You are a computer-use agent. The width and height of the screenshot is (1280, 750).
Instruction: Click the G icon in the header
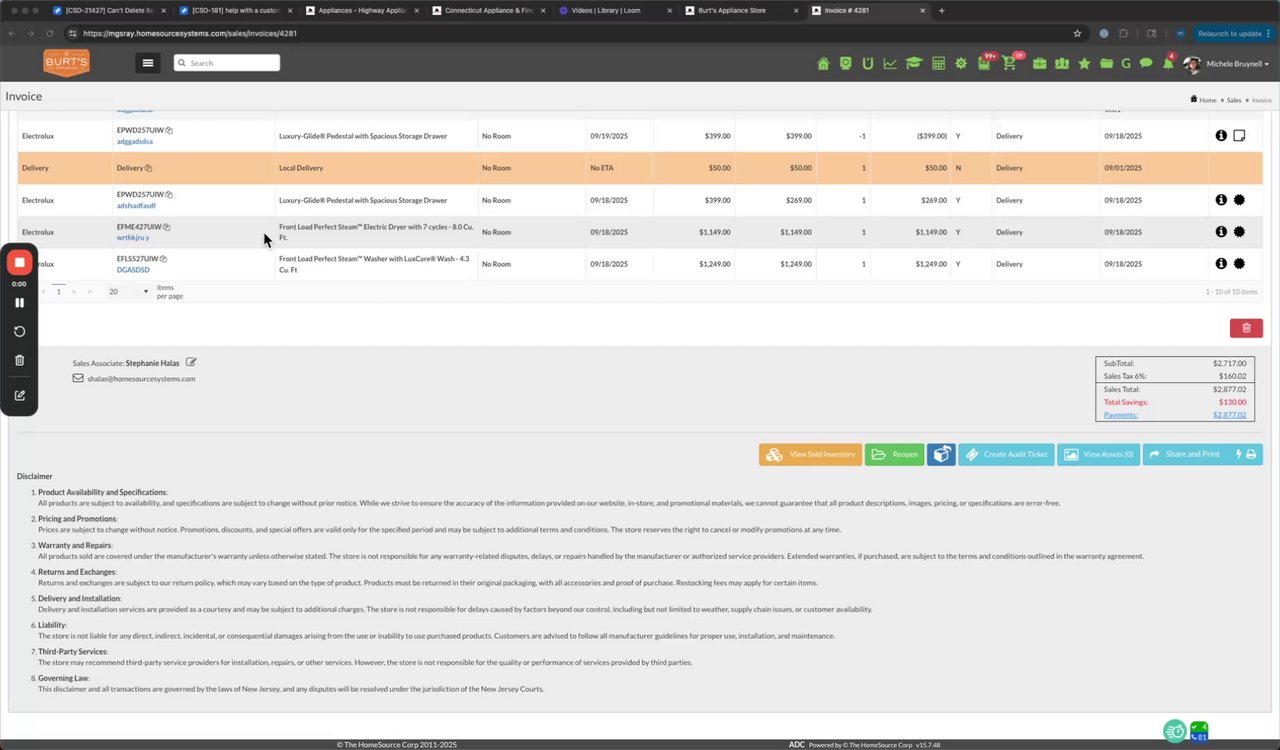click(x=1126, y=63)
